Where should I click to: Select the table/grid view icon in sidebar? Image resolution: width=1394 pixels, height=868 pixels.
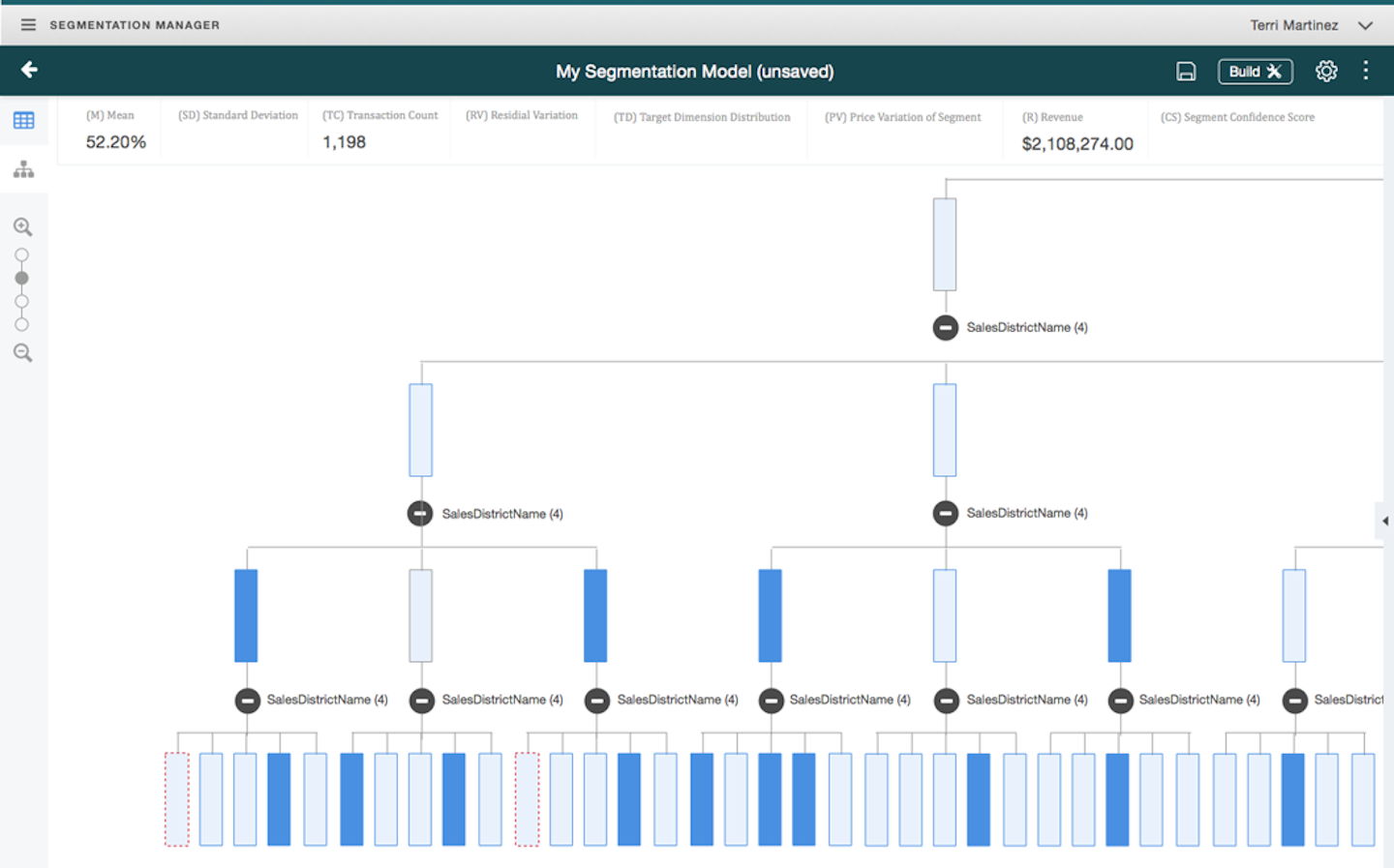point(22,120)
